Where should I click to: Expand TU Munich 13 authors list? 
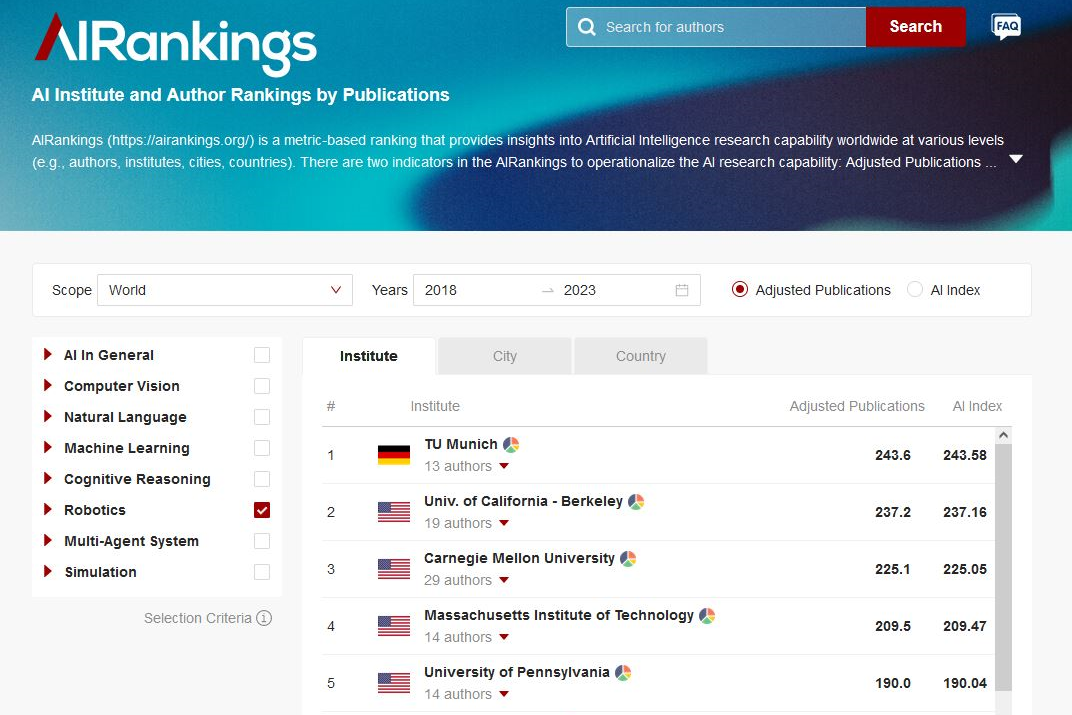point(504,466)
